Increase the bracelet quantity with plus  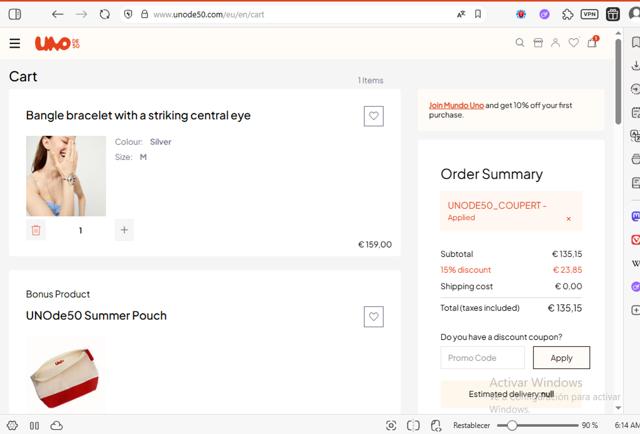click(x=124, y=230)
